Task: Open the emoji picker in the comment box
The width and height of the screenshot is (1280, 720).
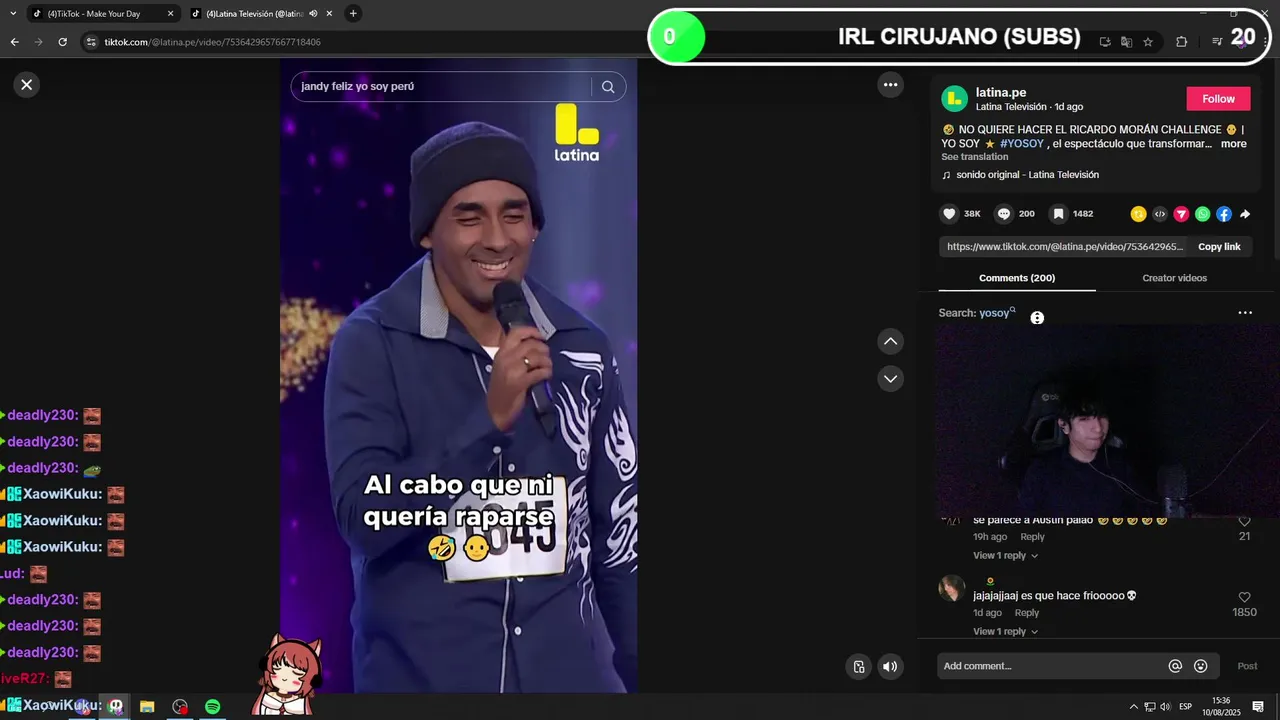Action: (1201, 667)
